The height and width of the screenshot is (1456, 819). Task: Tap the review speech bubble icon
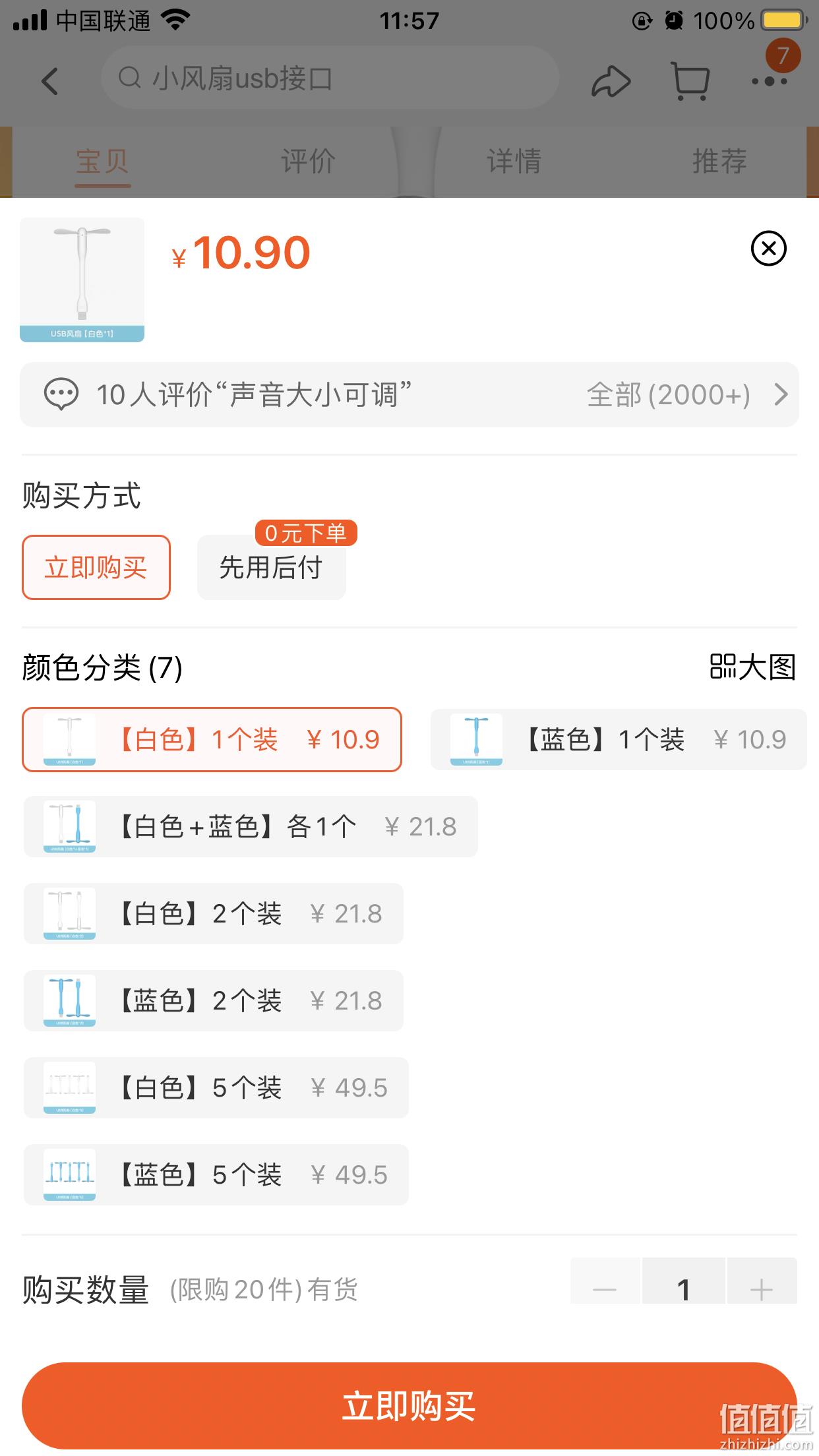click(x=61, y=394)
